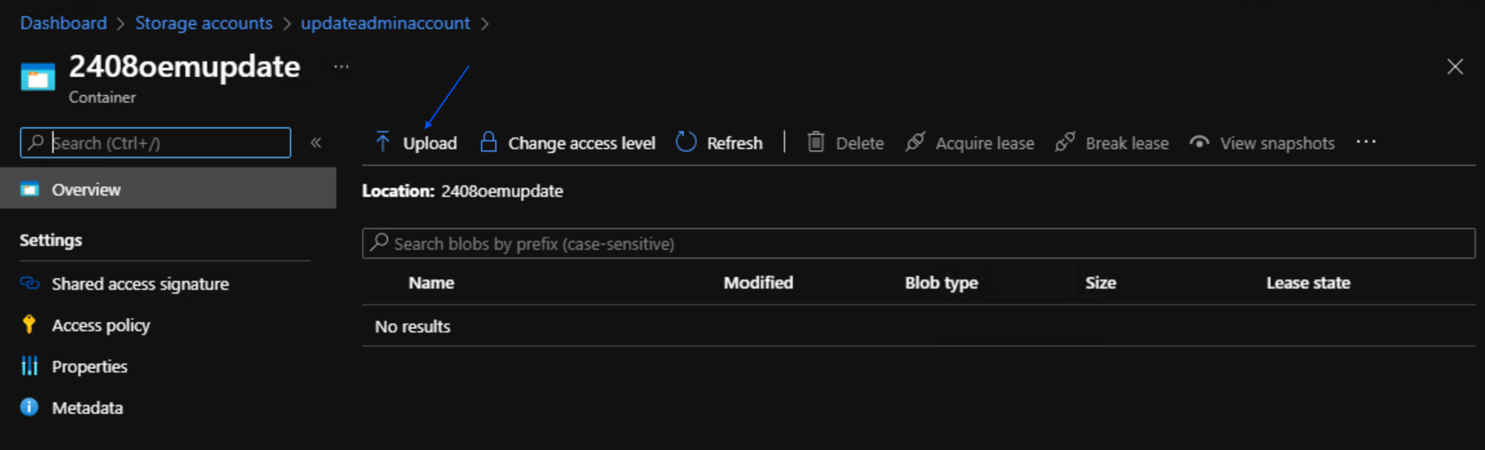Click the Acquire lease icon

click(915, 142)
